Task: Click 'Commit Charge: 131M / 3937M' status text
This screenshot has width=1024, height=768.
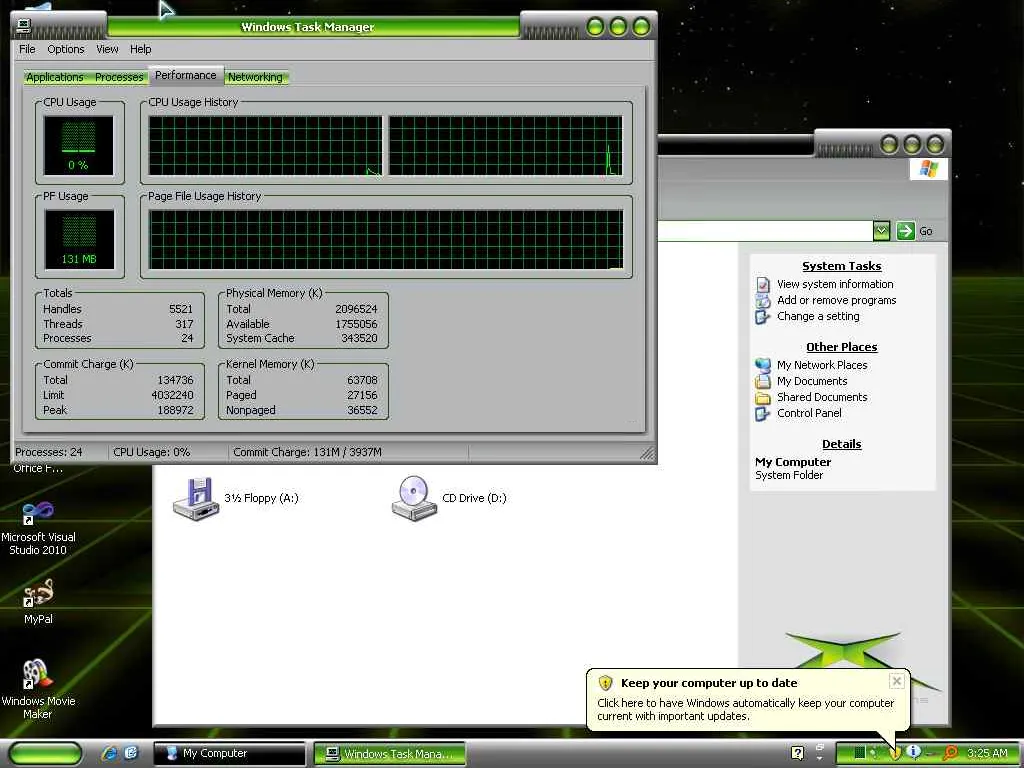Action: tap(308, 452)
